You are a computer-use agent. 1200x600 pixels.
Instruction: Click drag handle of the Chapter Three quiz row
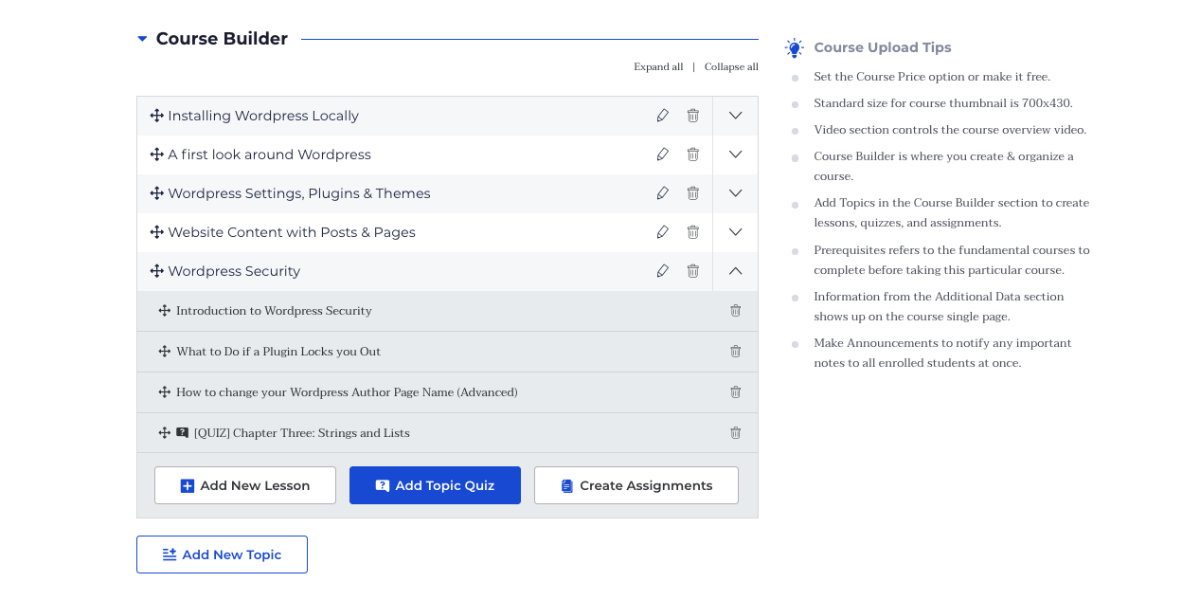165,433
